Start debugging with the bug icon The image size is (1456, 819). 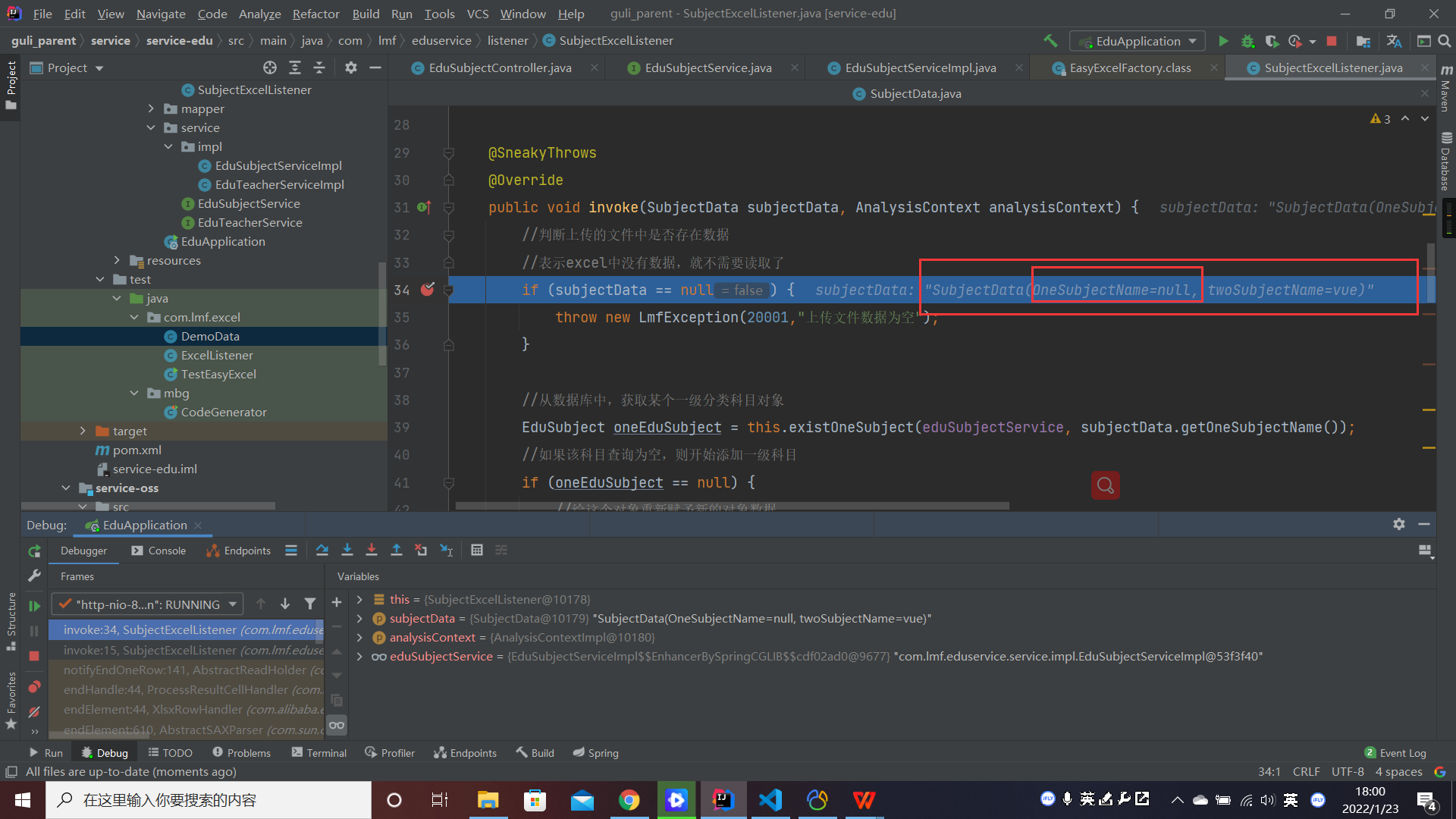coord(1247,41)
